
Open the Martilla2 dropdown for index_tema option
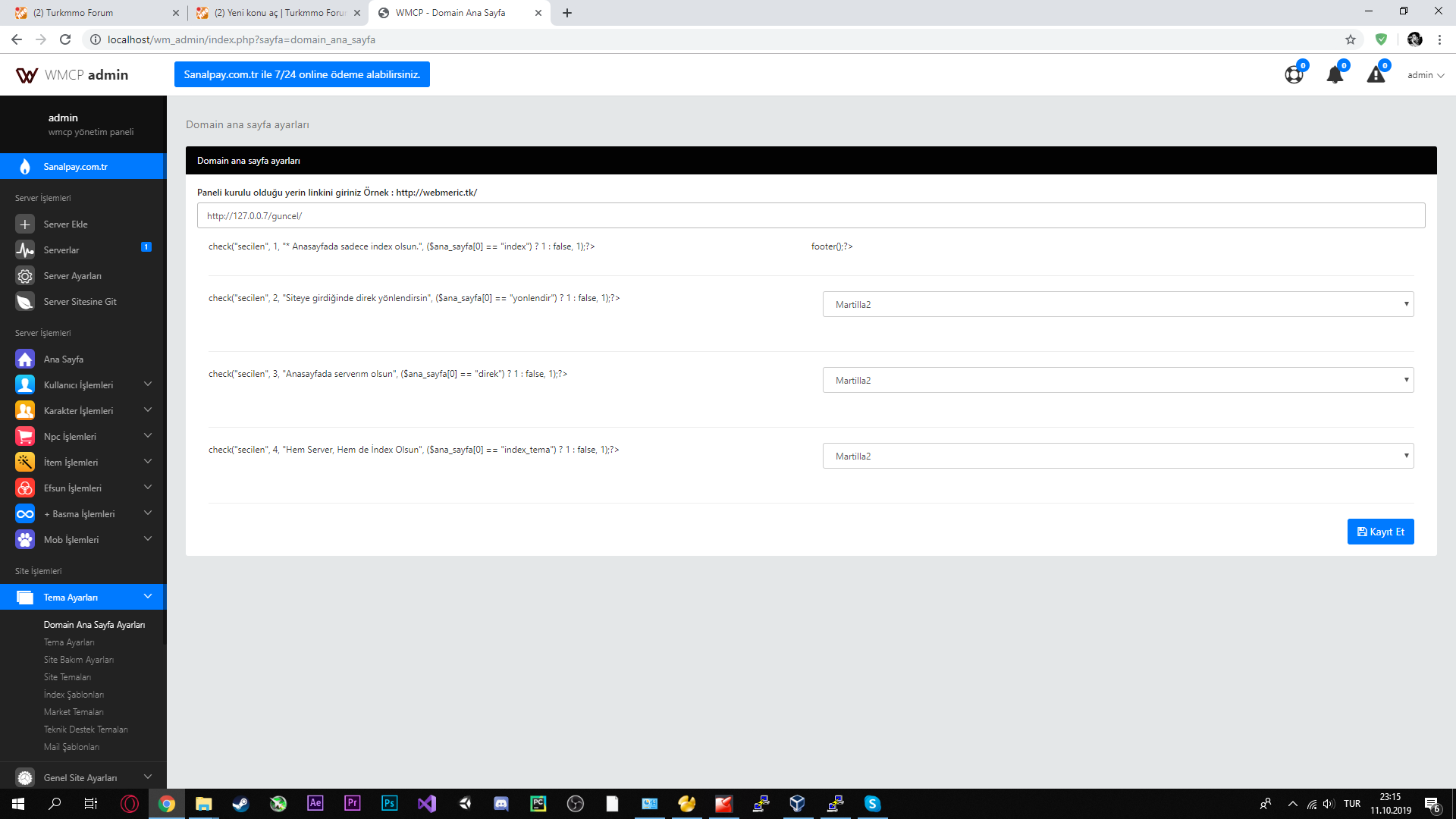1118,456
